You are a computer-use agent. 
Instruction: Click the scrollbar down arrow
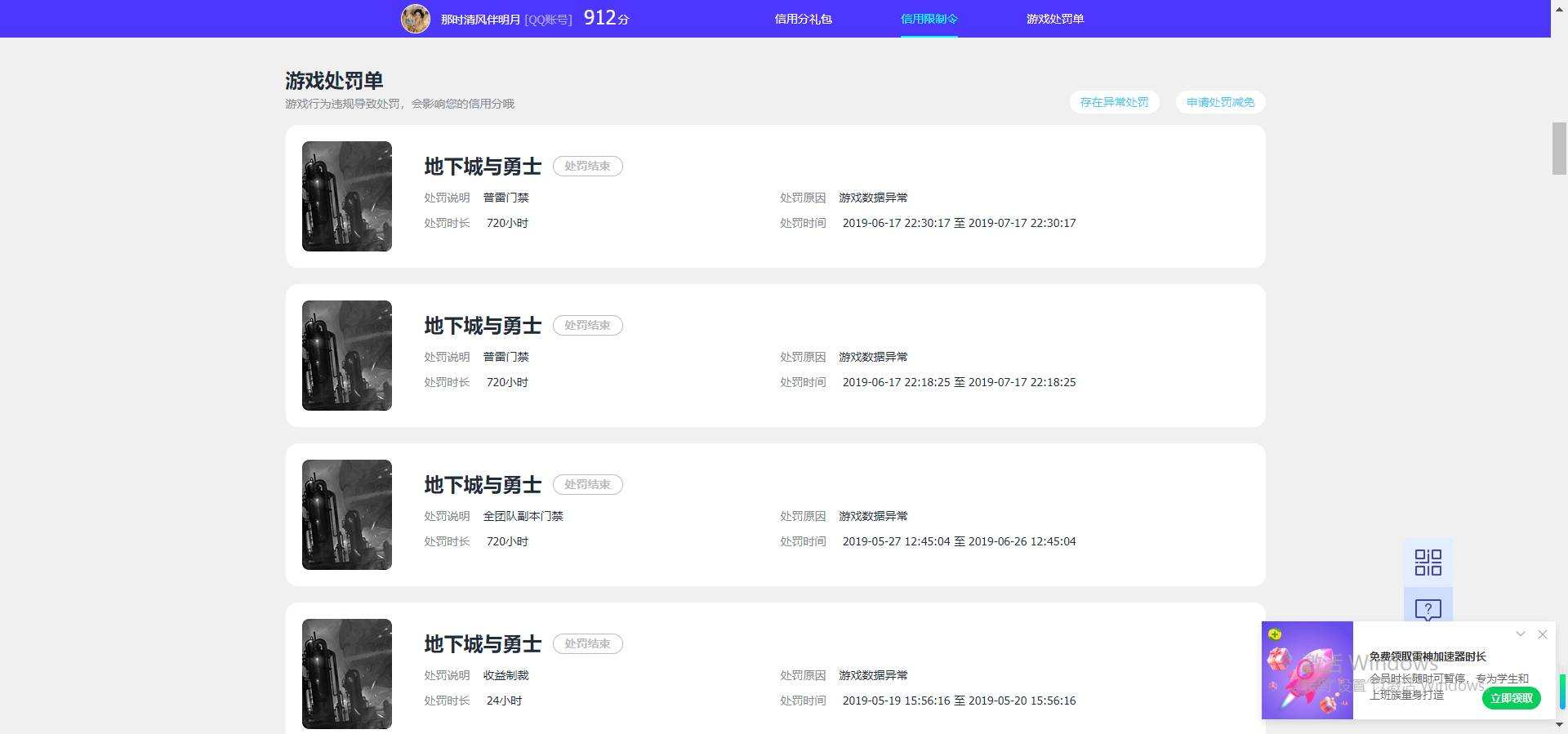(x=1559, y=725)
